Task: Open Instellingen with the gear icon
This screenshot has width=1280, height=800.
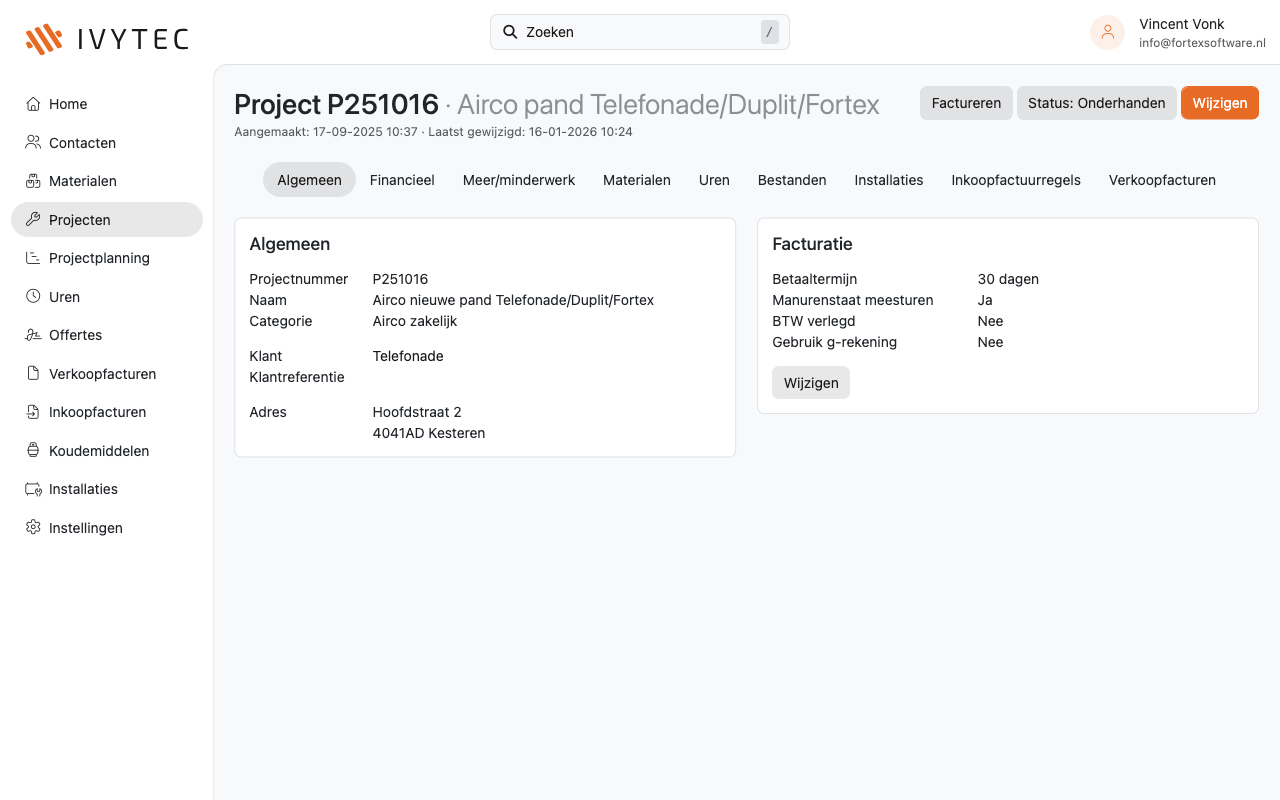Action: pyautogui.click(x=31, y=527)
